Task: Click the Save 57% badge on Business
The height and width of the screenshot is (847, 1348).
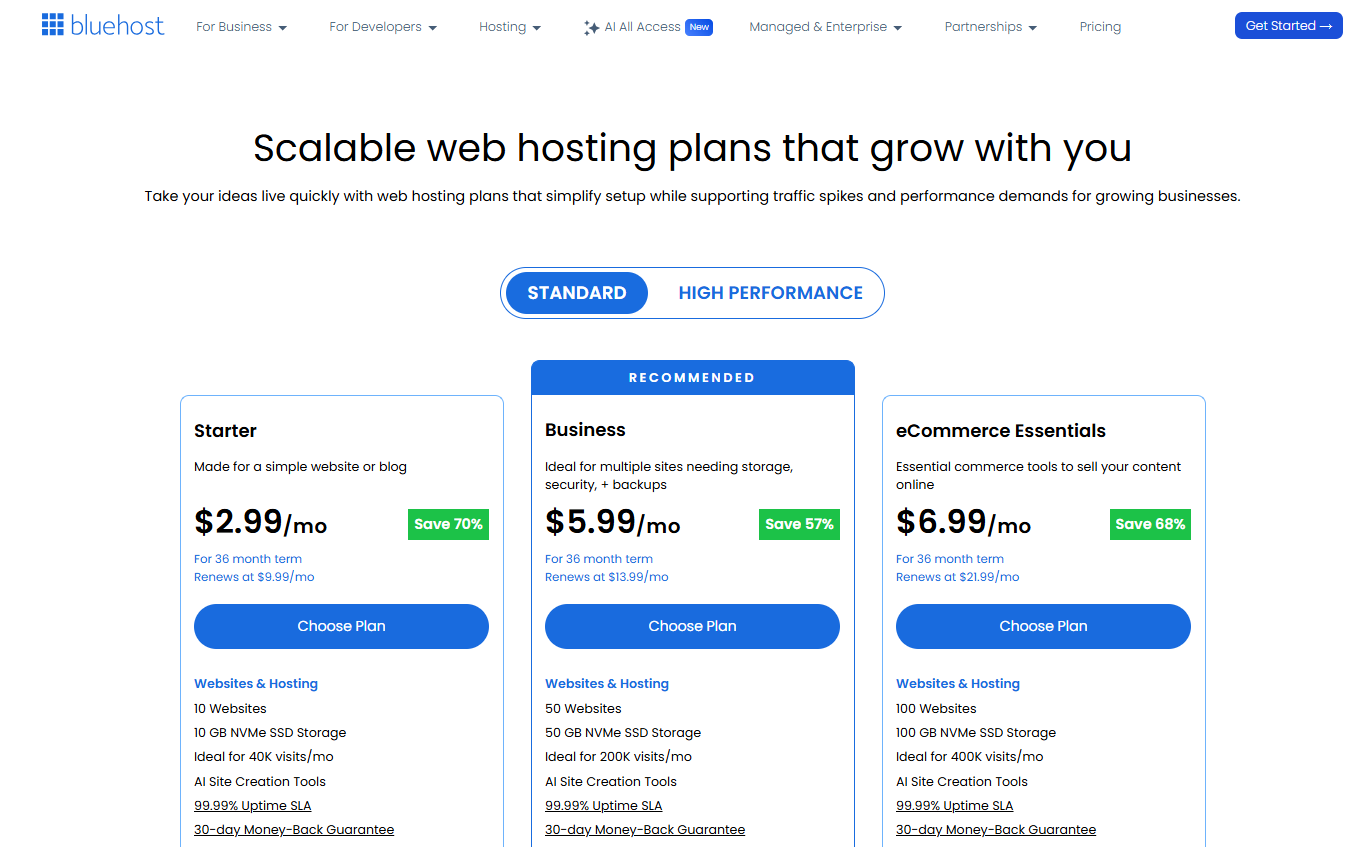Action: click(x=799, y=524)
